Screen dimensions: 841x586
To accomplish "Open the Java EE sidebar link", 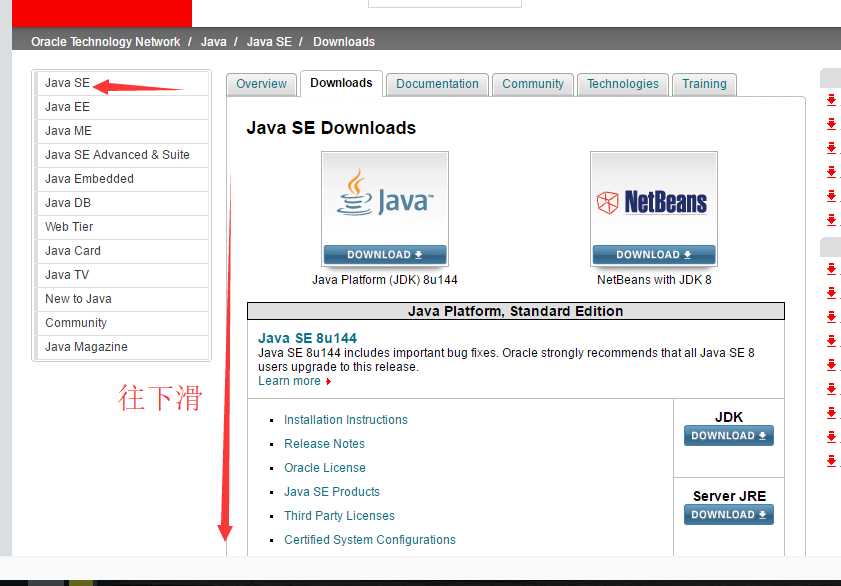I will click(x=67, y=107).
